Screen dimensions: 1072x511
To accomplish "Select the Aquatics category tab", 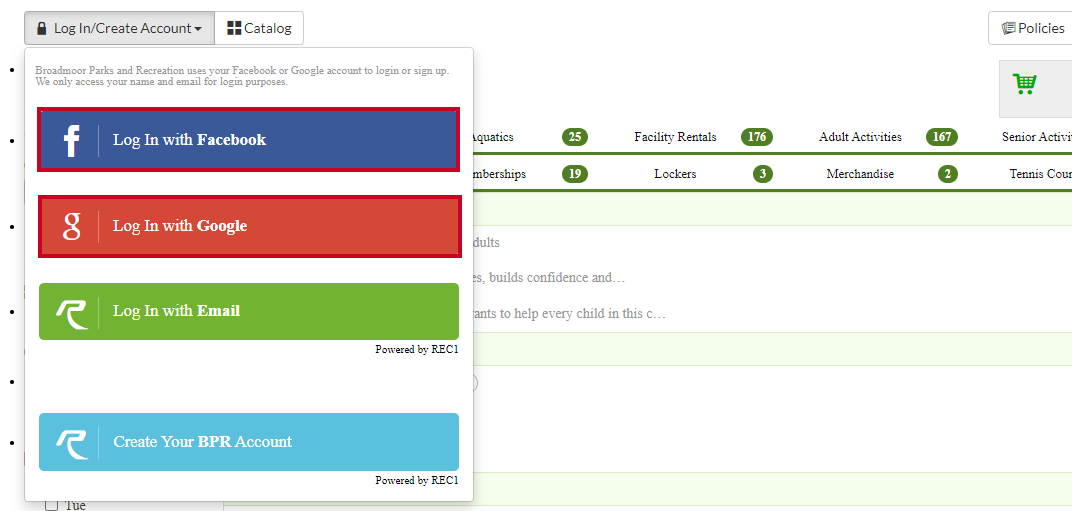I will click(492, 137).
